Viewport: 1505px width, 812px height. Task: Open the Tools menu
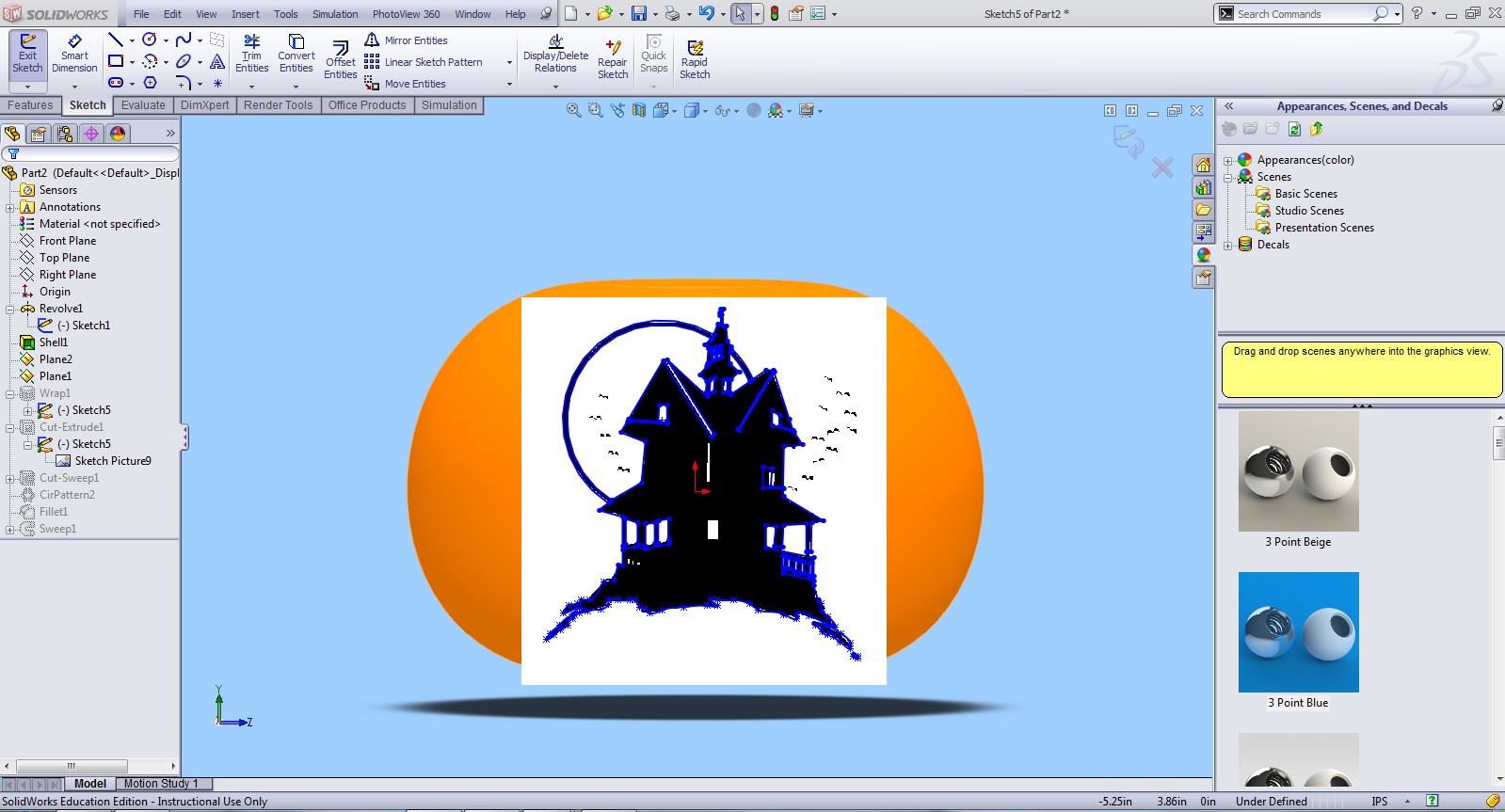tap(285, 14)
